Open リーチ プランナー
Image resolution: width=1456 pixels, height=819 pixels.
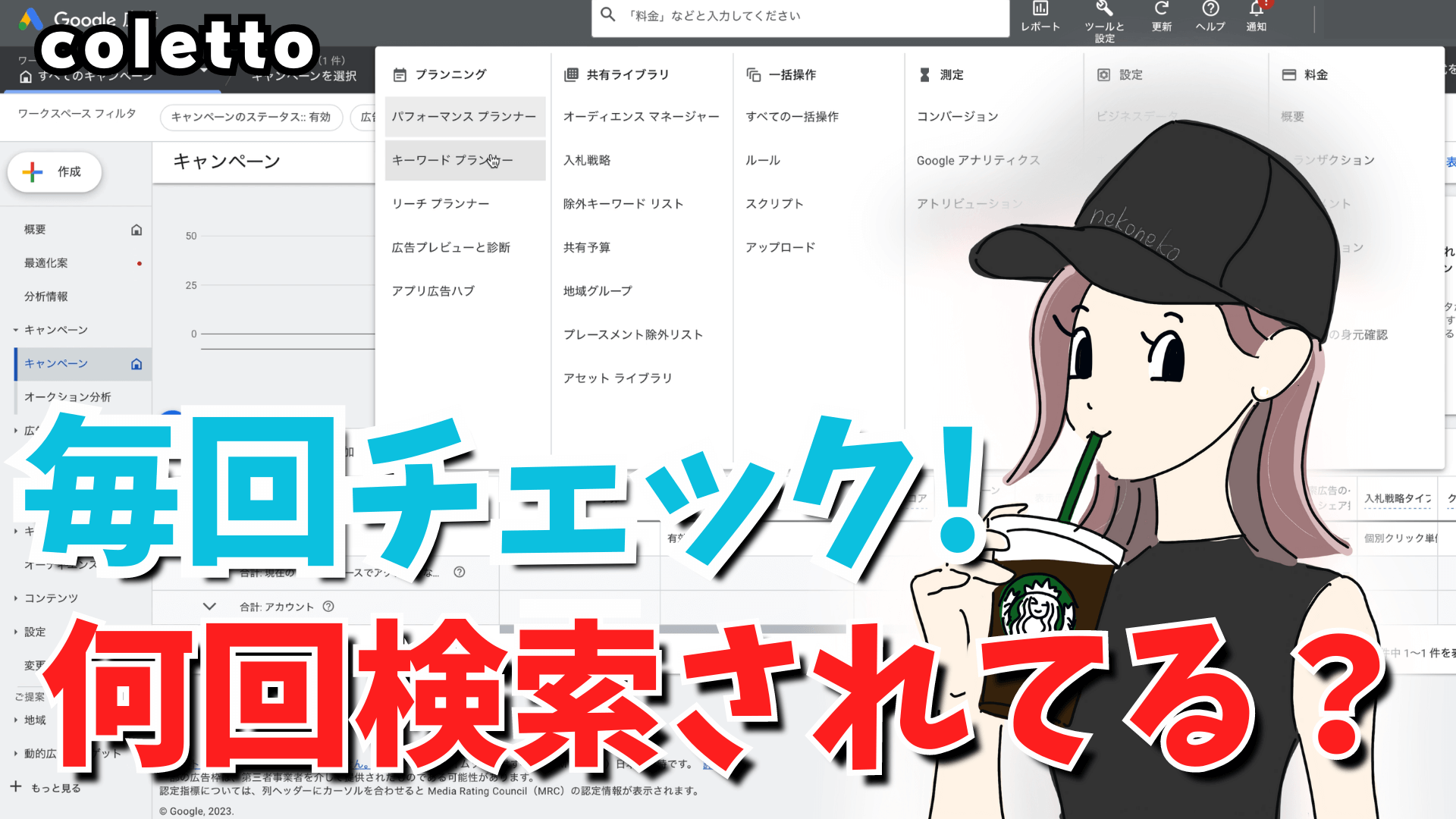tap(441, 204)
